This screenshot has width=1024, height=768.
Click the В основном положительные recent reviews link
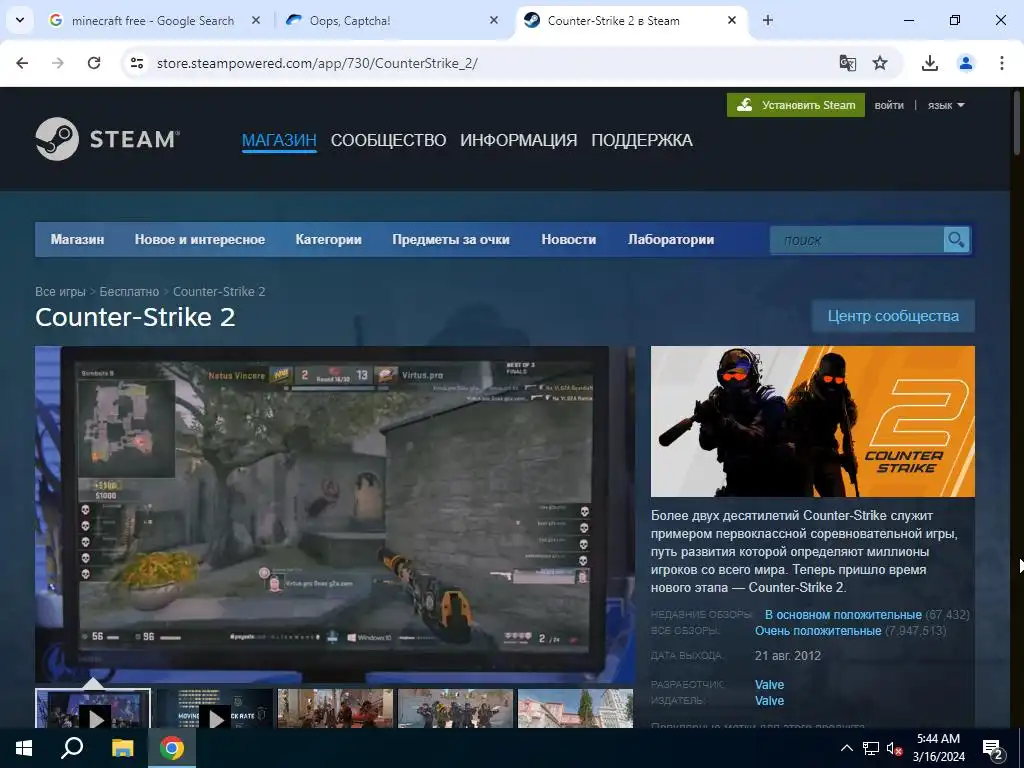pyautogui.click(x=843, y=615)
